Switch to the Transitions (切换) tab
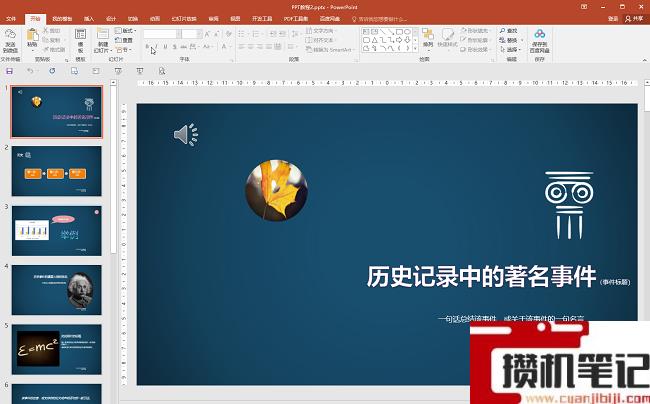 [x=133, y=19]
